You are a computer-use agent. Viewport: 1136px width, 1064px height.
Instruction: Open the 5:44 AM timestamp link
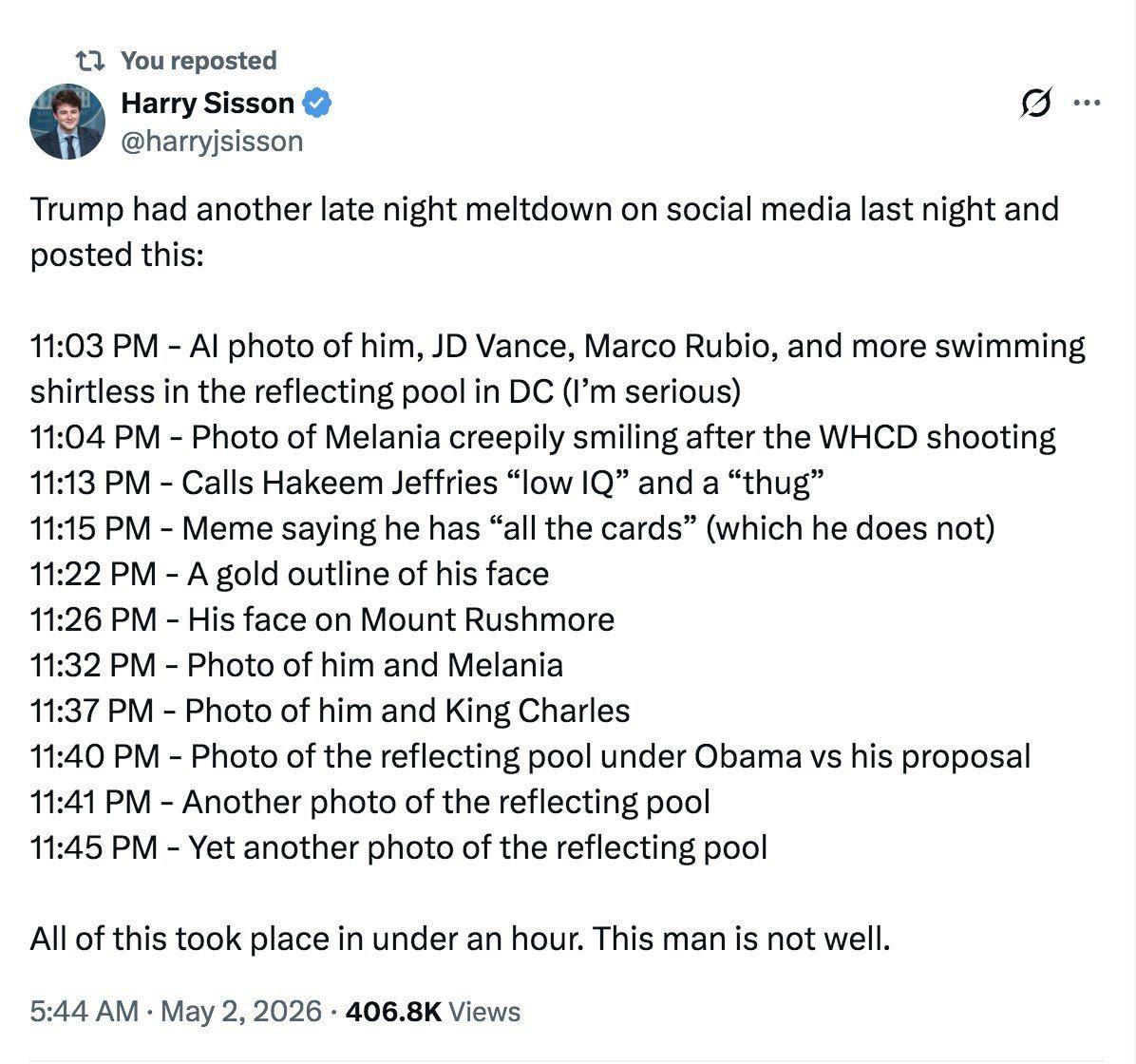click(x=84, y=1011)
